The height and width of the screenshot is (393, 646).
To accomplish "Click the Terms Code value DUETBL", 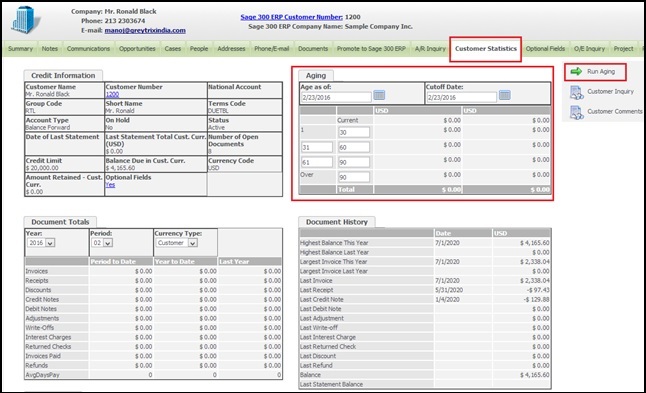I will pyautogui.click(x=218, y=110).
